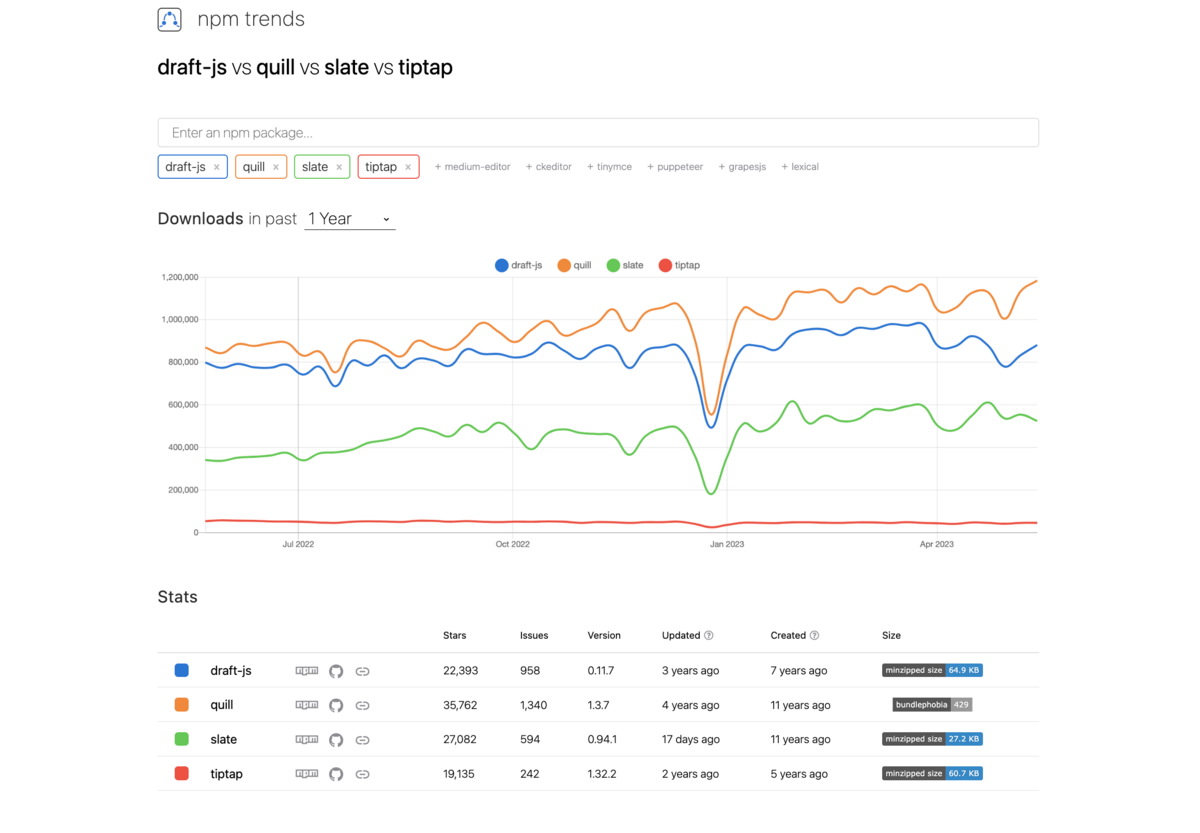Add suggested package medium-editor
The height and width of the screenshot is (833, 1200).
coord(472,167)
